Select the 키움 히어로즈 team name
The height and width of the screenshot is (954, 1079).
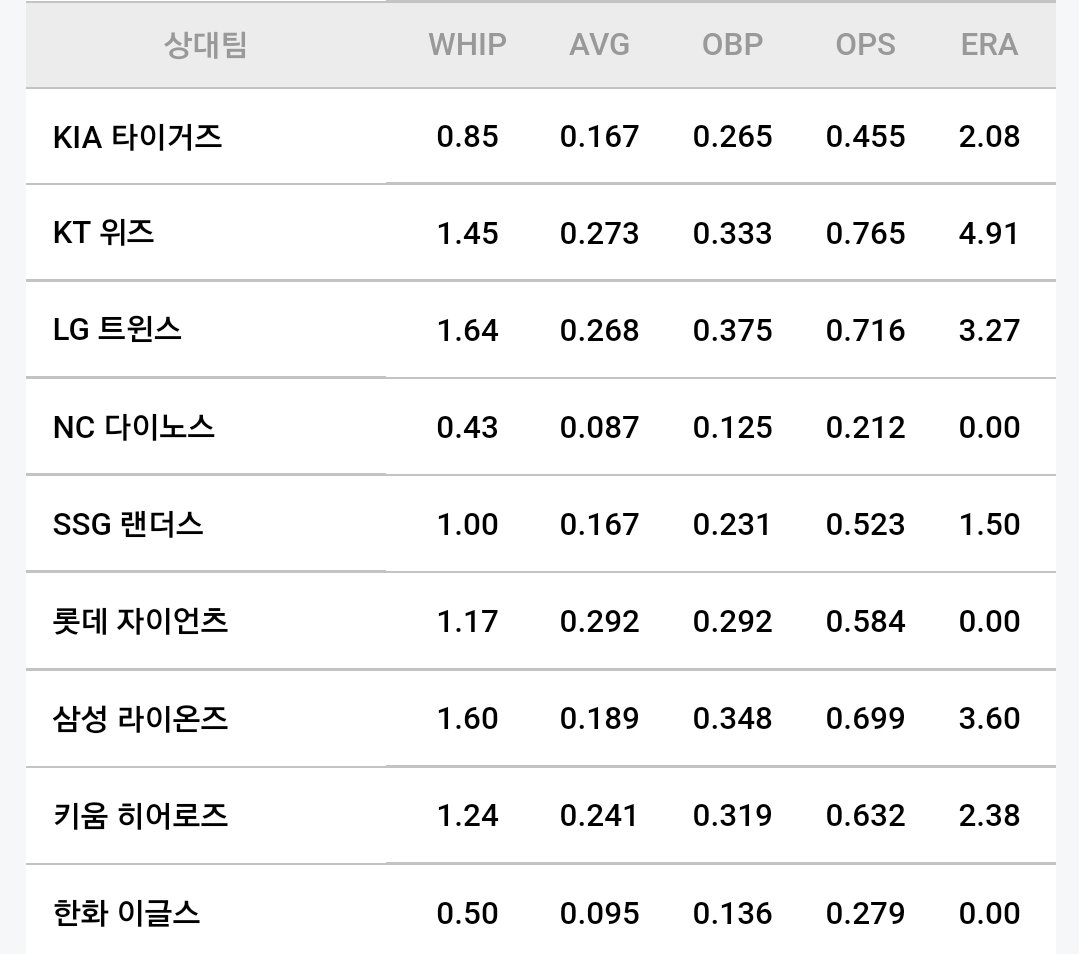click(140, 816)
